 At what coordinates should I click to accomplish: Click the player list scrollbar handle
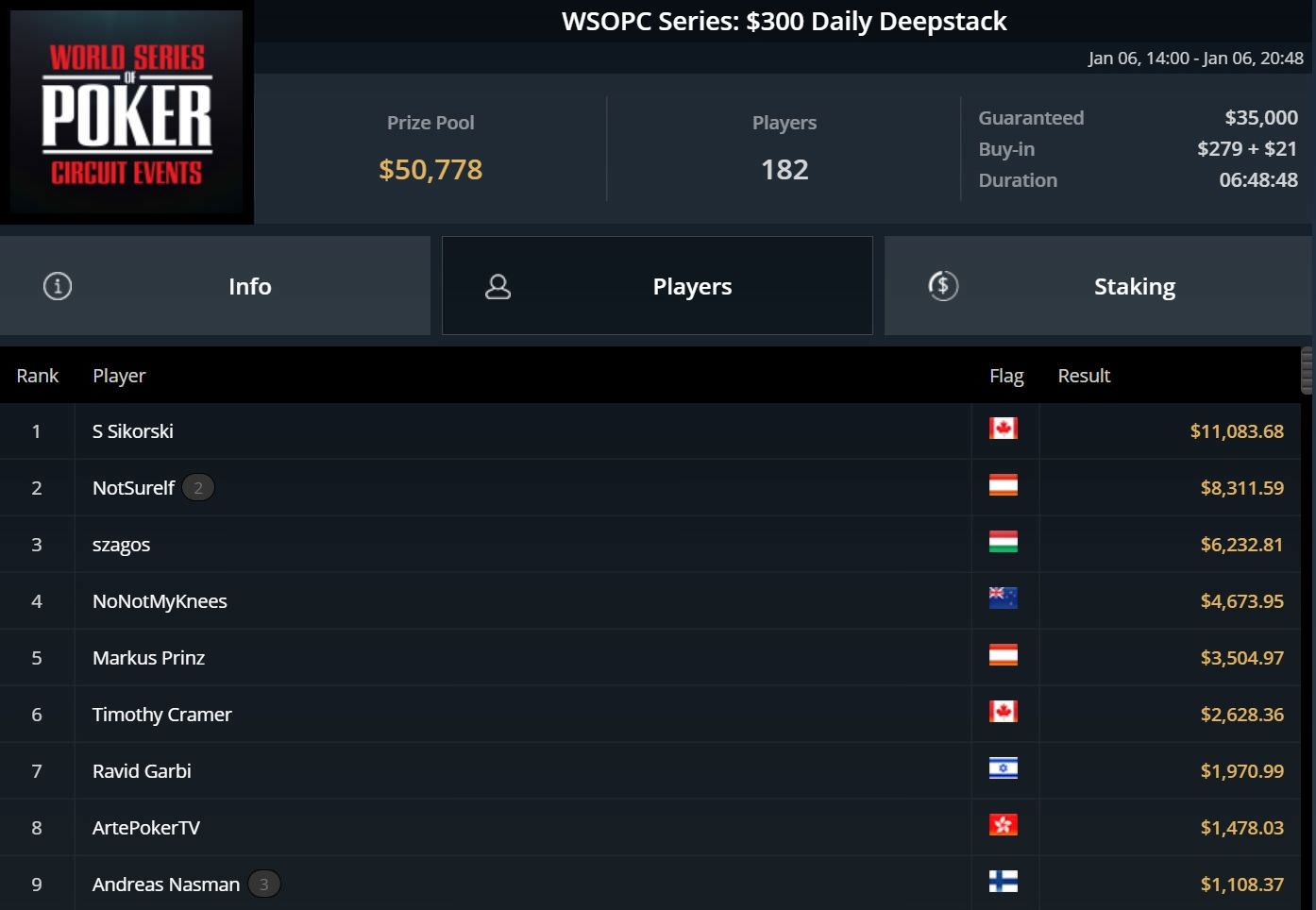click(x=1308, y=370)
